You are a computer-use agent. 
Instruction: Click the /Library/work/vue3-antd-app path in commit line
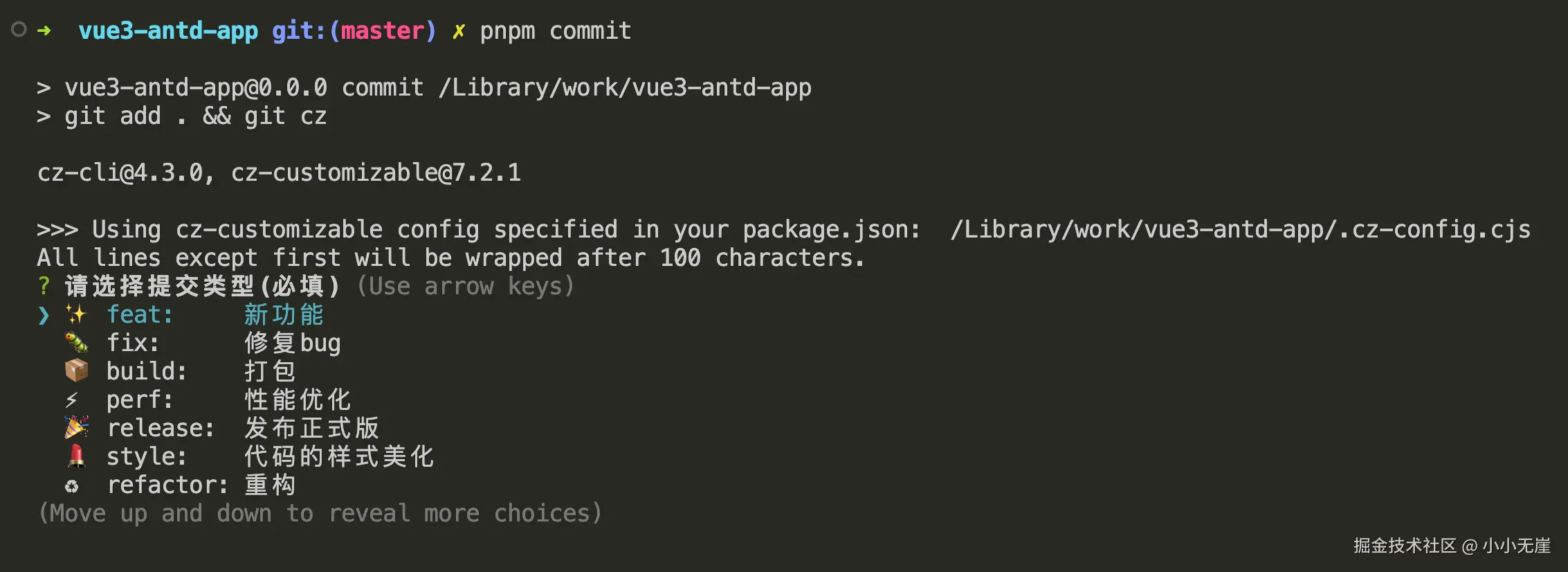625,88
